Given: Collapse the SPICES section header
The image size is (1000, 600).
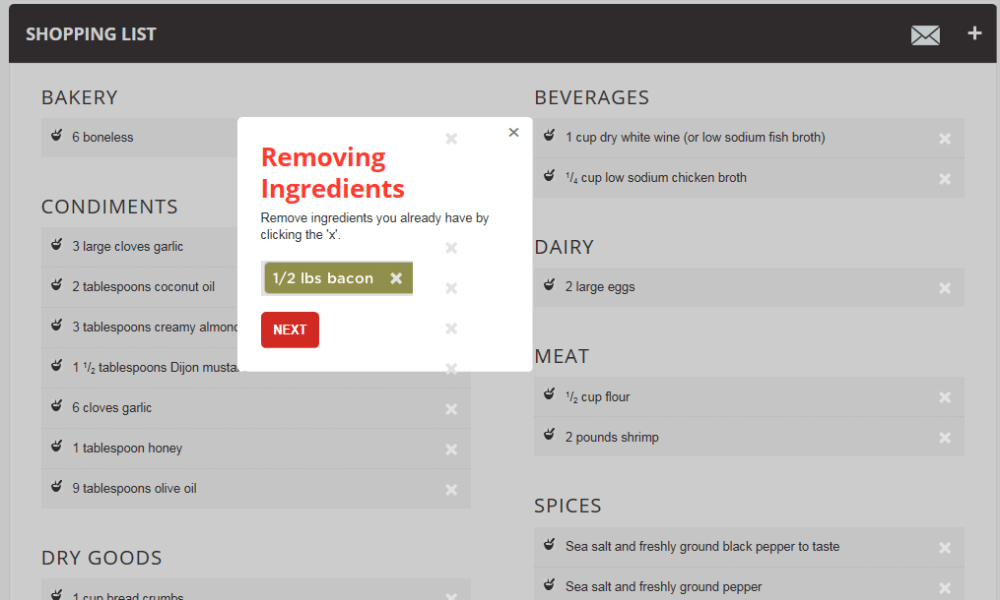Looking at the screenshot, I should pos(568,506).
